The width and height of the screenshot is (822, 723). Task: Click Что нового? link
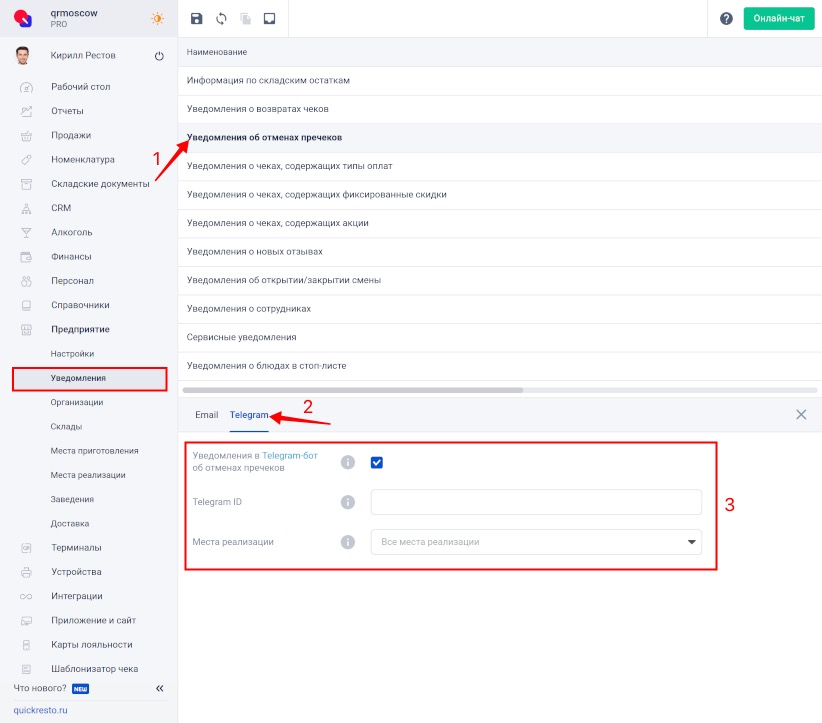click(40, 688)
